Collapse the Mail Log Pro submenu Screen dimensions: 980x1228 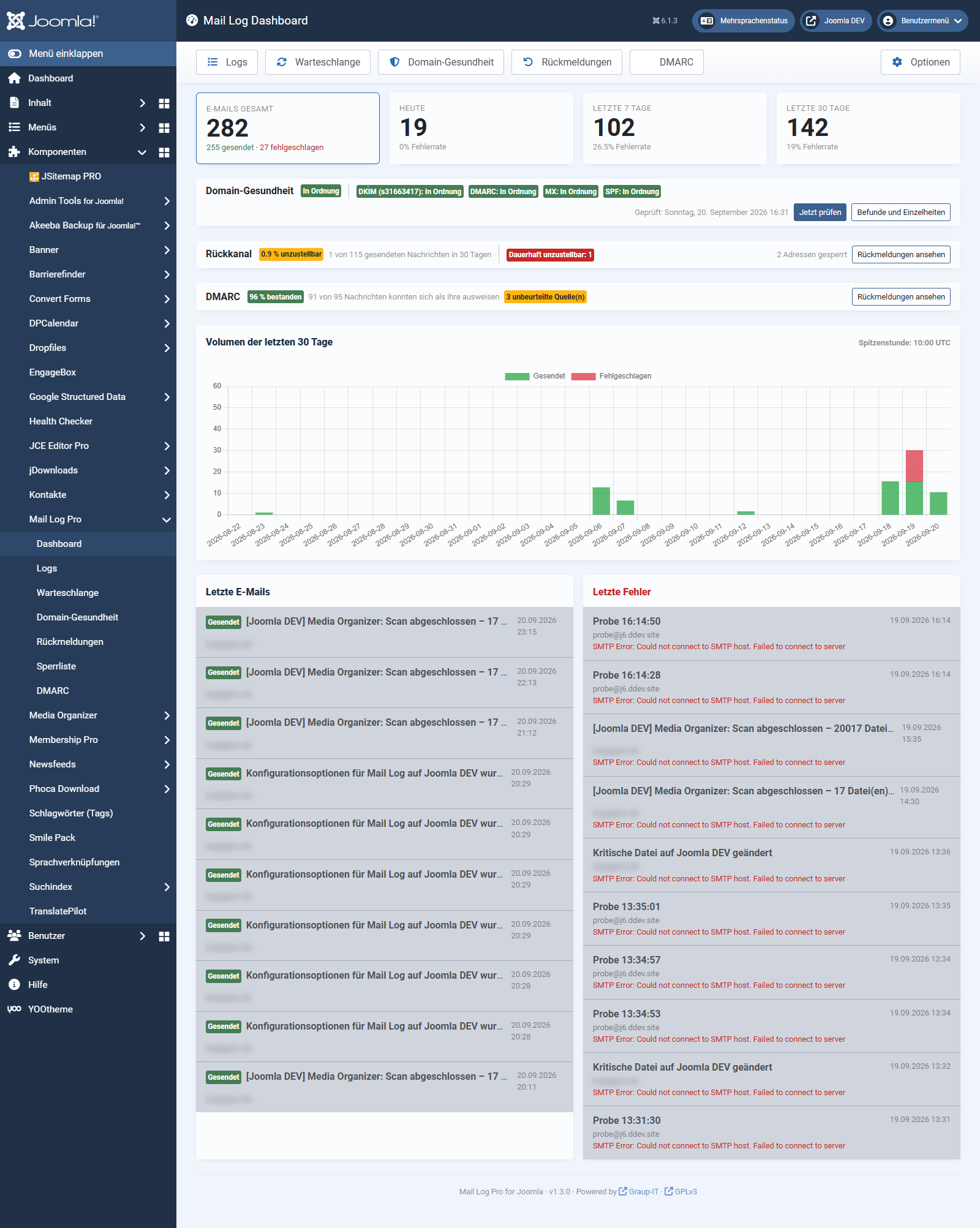click(167, 519)
